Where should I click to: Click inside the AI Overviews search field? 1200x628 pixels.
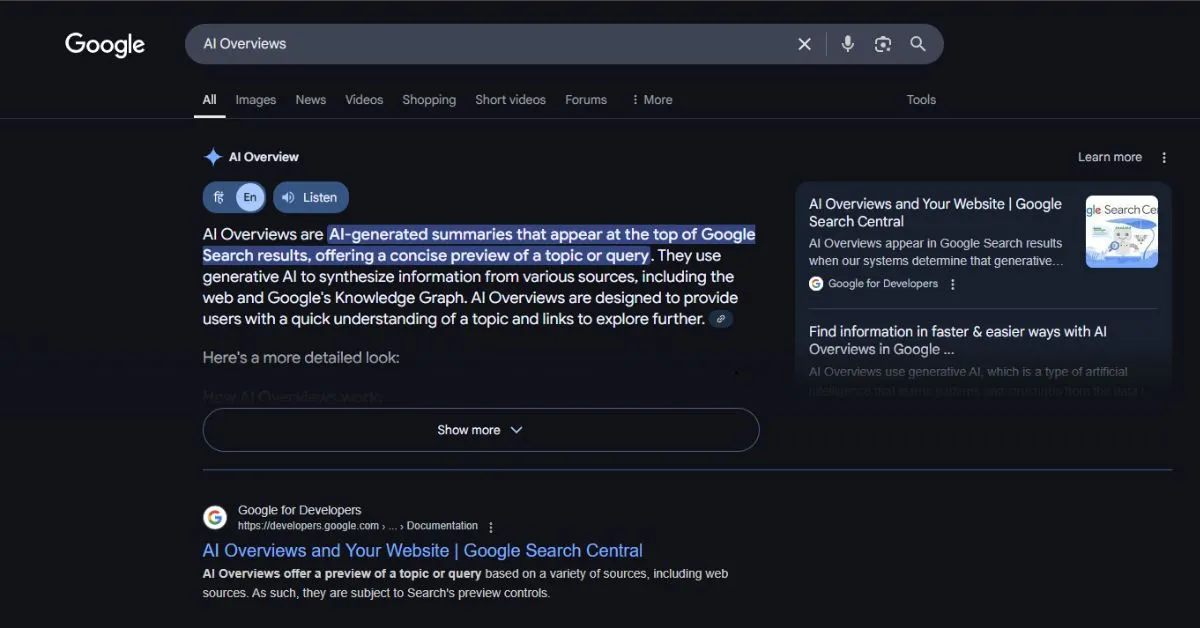490,44
